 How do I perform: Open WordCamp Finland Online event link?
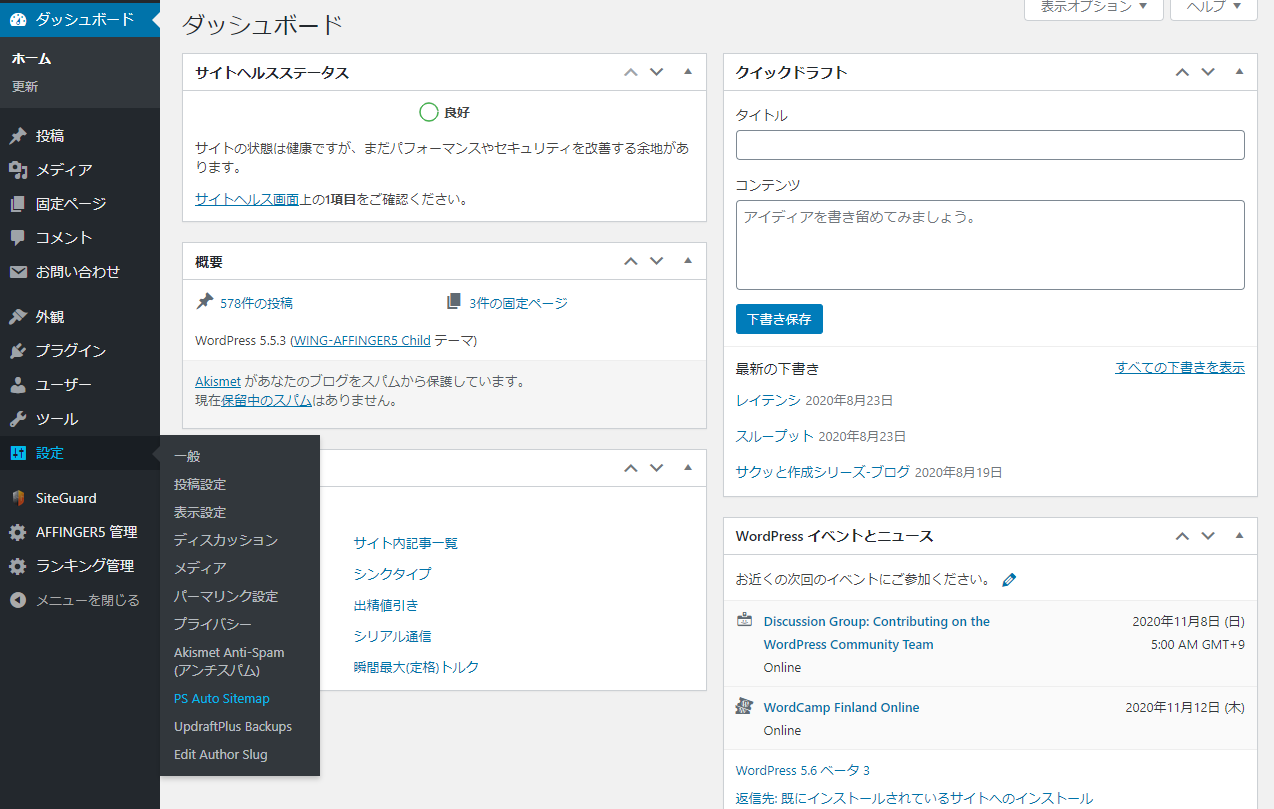(842, 707)
